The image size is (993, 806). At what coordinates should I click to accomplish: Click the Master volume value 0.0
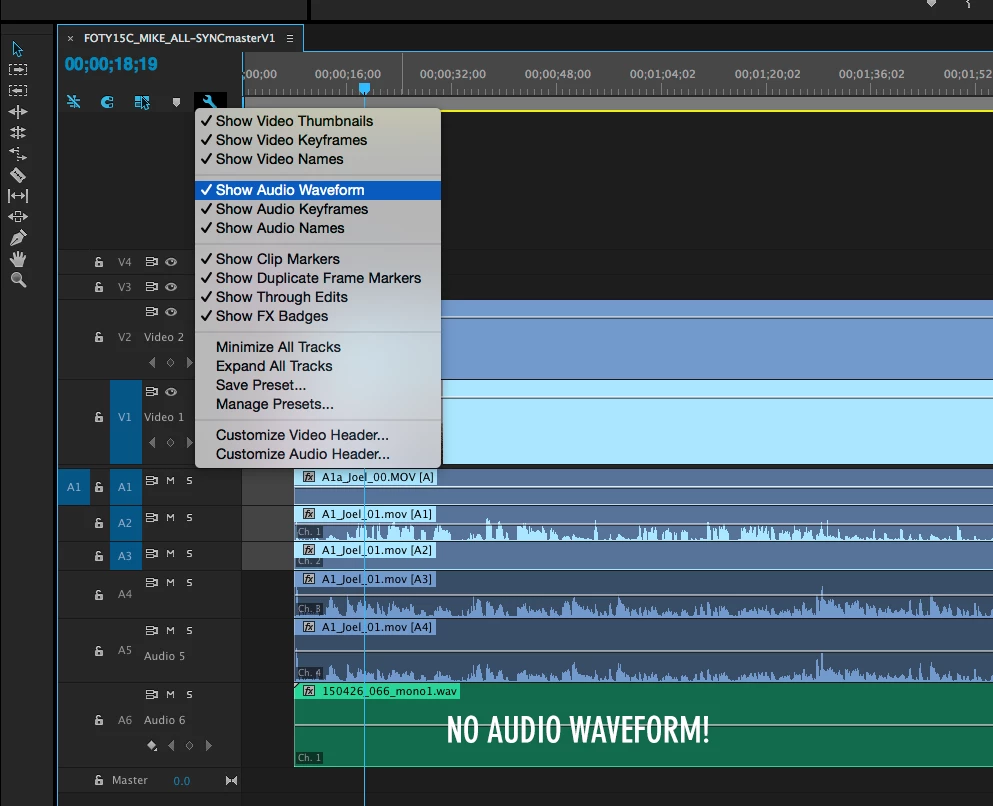click(181, 781)
